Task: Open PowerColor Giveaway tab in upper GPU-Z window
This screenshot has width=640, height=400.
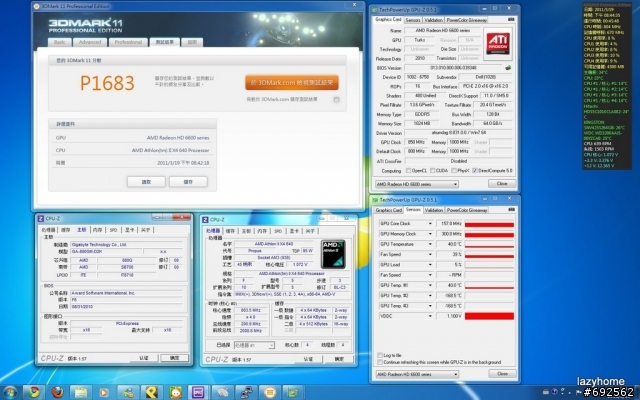Action: pyautogui.click(x=467, y=20)
